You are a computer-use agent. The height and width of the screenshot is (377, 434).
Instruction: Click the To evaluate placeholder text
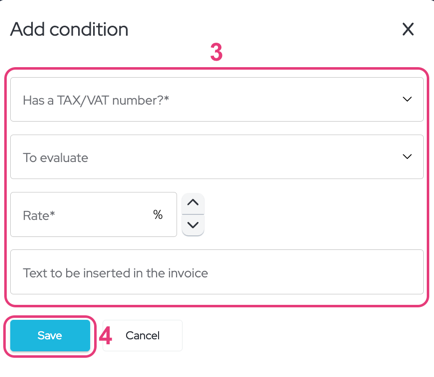[x=55, y=158]
